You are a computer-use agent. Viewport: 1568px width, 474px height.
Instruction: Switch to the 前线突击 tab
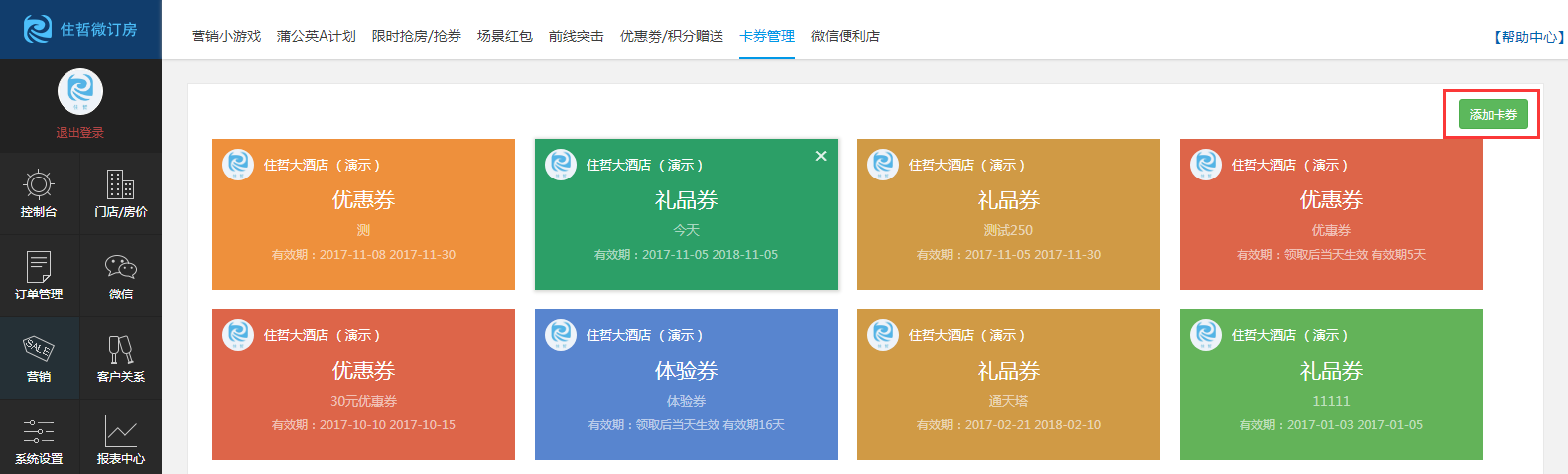(577, 36)
